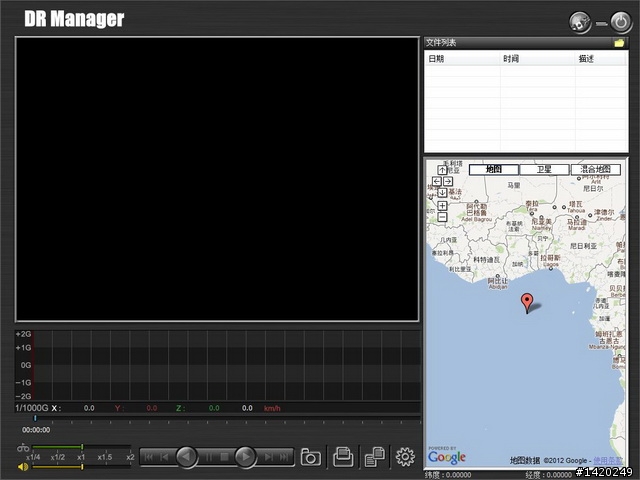Pan the map up with the up arrow

[442, 170]
